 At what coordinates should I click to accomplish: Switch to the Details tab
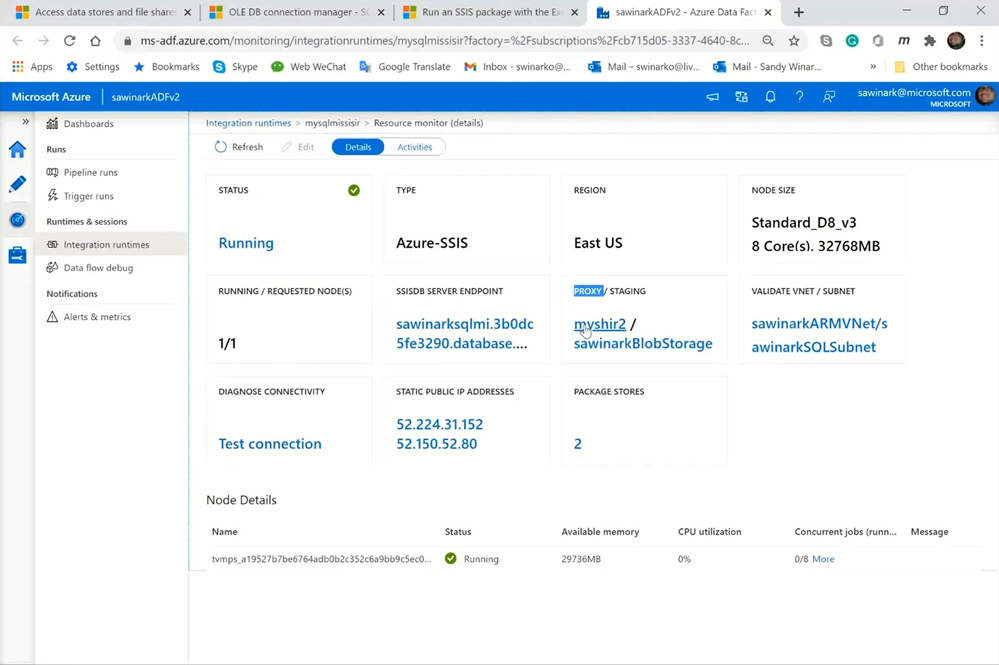(358, 147)
